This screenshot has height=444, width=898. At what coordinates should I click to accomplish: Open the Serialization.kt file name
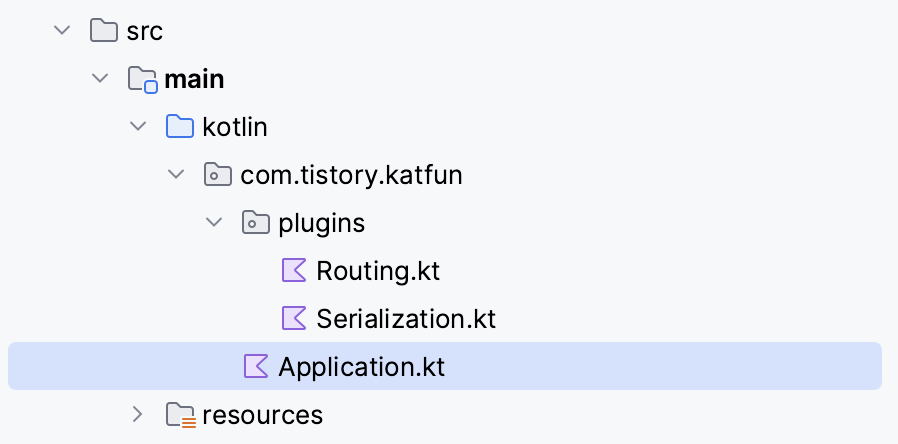pos(406,319)
